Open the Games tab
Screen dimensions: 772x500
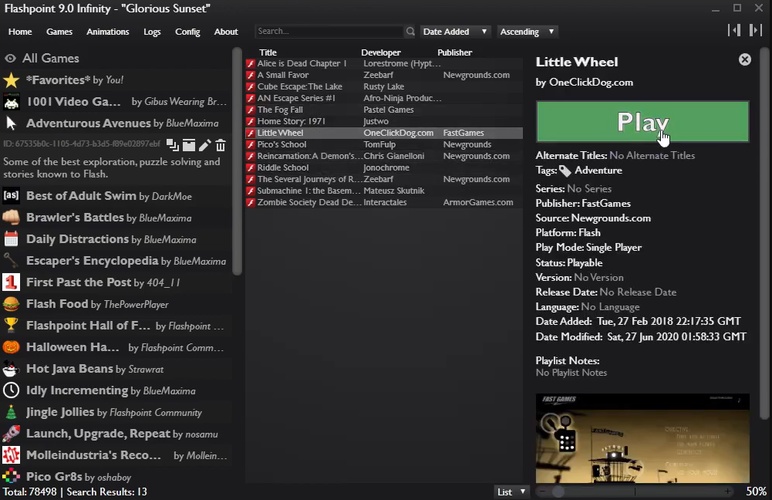[x=59, y=31]
